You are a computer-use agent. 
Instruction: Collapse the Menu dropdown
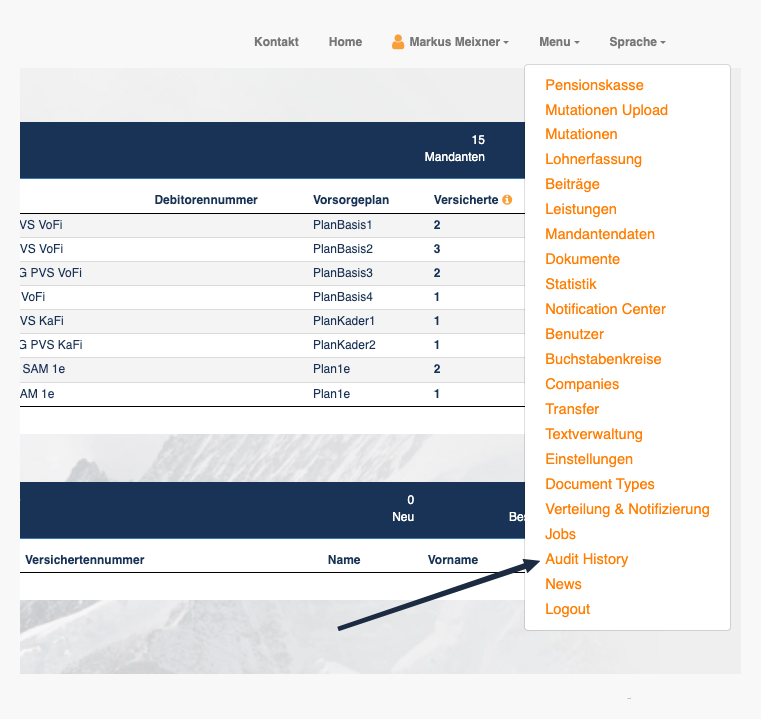click(559, 42)
